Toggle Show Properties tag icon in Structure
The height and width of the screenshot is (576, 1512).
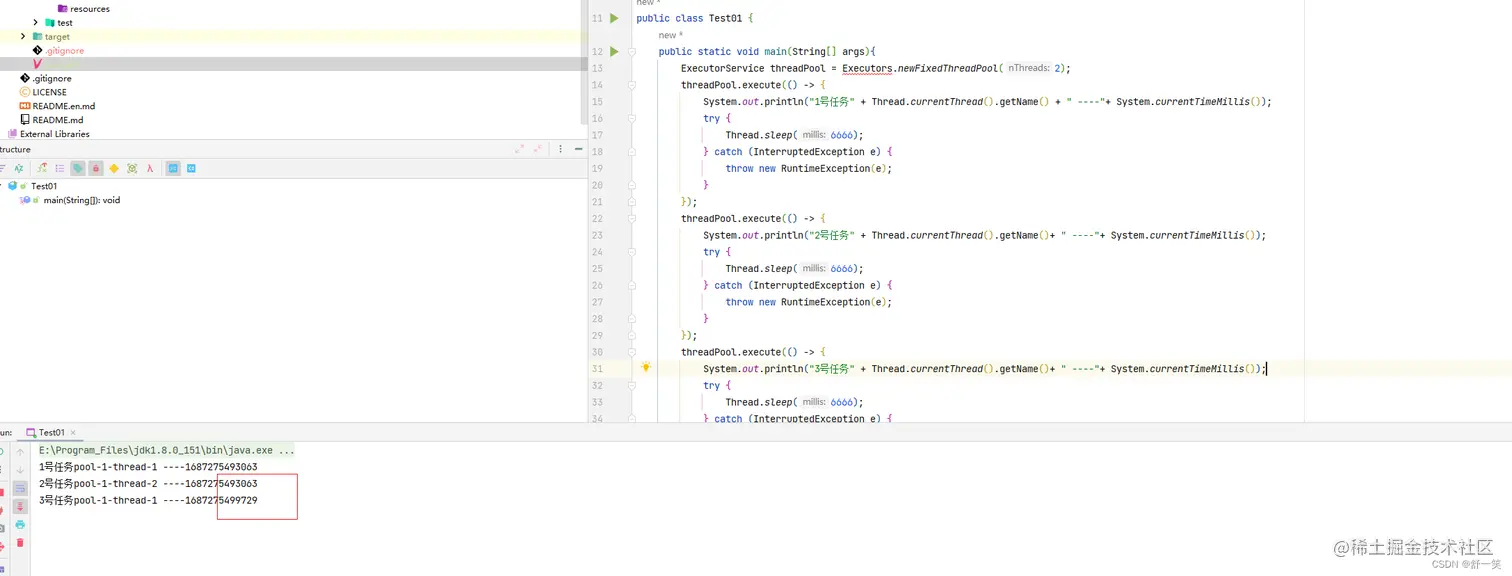78,169
